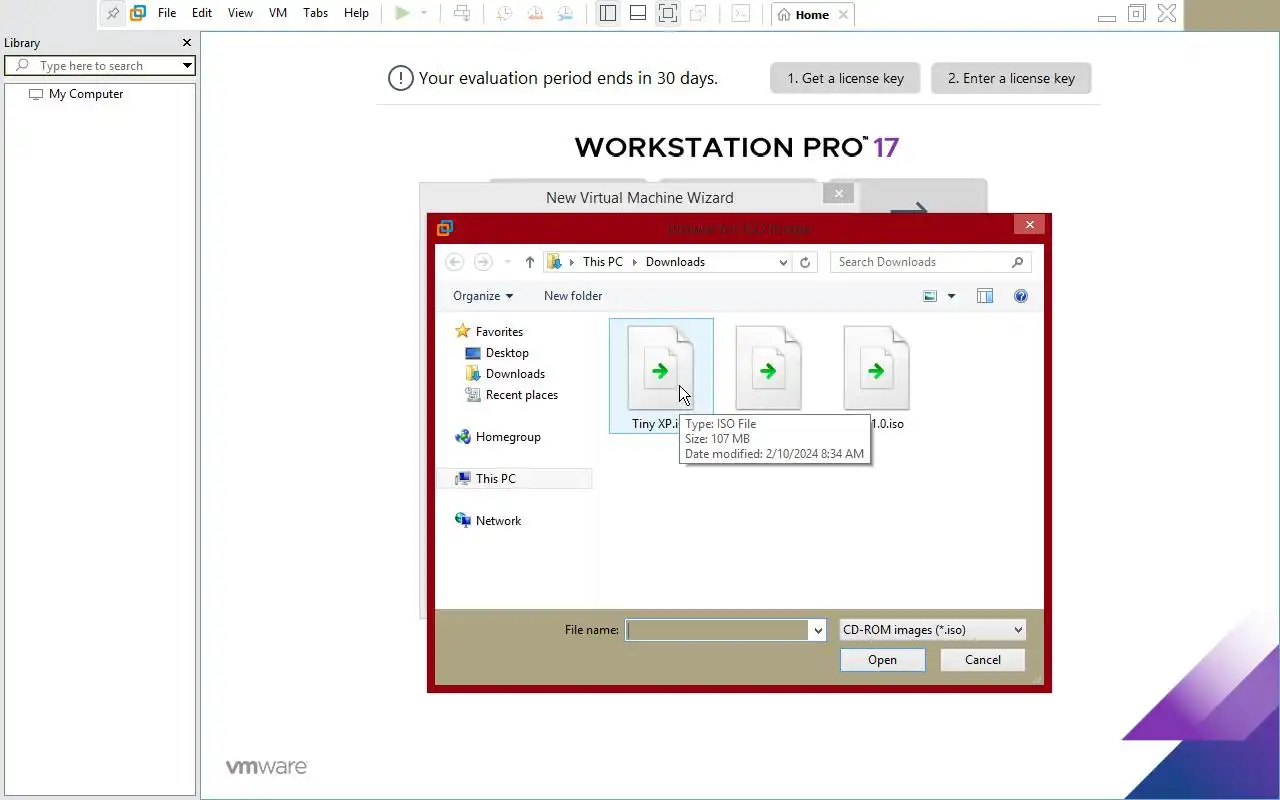This screenshot has width=1280, height=800.
Task: Click the blue Help question mark icon
Action: 1021,296
